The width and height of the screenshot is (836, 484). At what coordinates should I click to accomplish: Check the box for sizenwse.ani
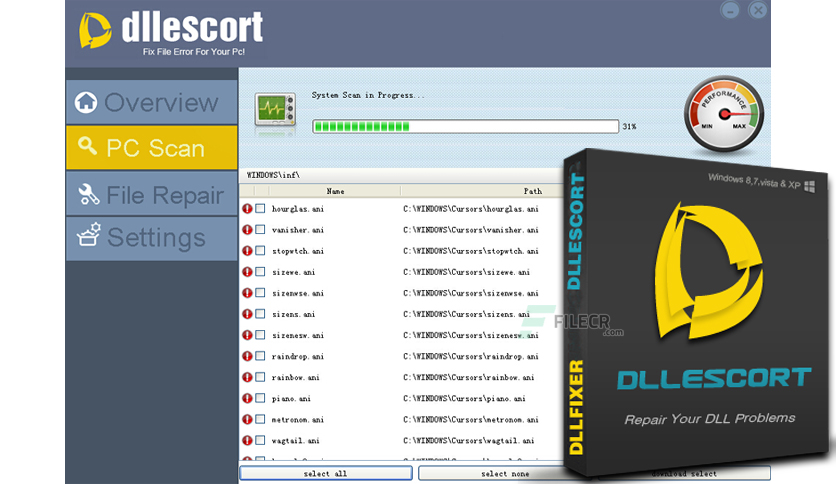[260, 293]
